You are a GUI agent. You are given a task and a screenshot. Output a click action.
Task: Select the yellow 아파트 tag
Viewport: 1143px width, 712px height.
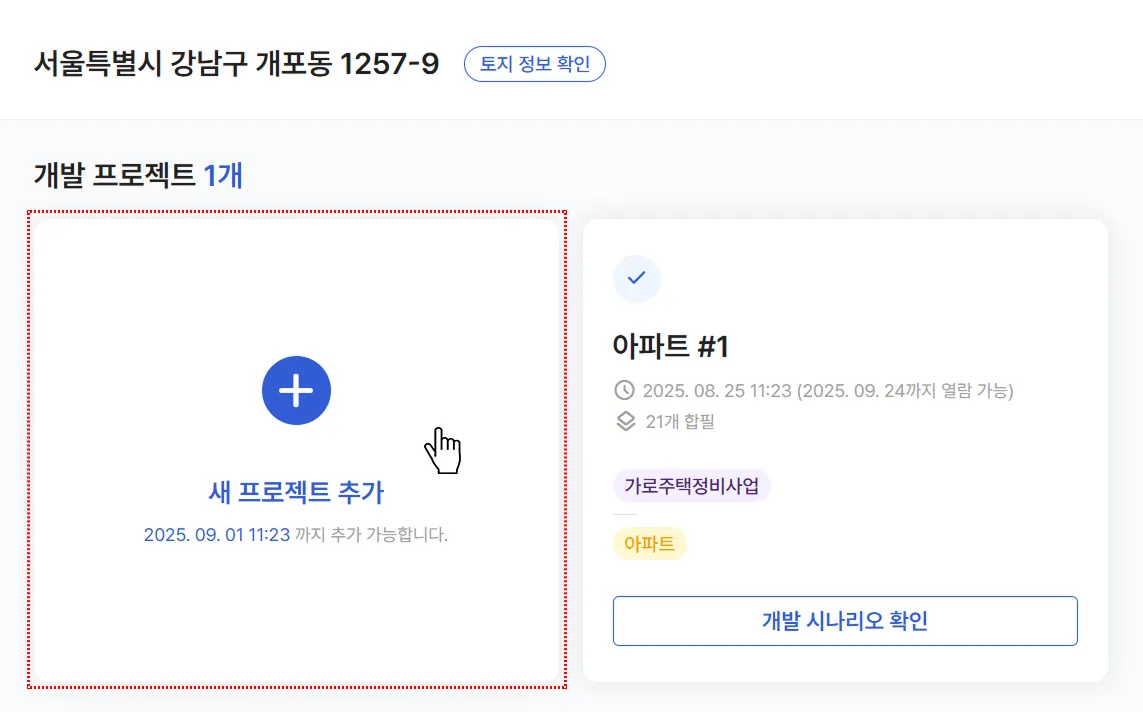click(649, 544)
